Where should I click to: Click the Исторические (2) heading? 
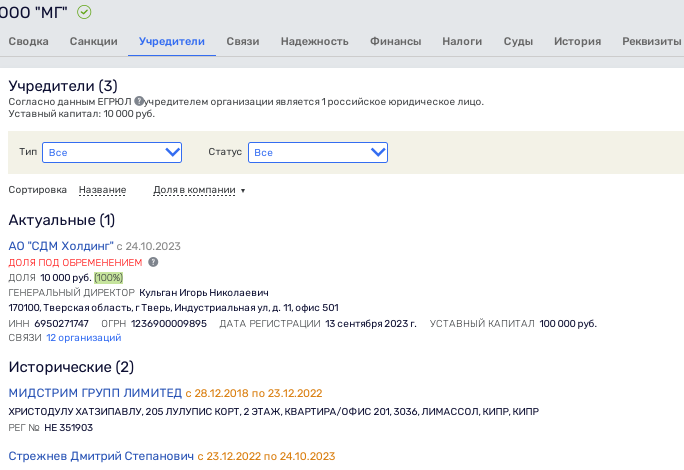tap(71, 367)
